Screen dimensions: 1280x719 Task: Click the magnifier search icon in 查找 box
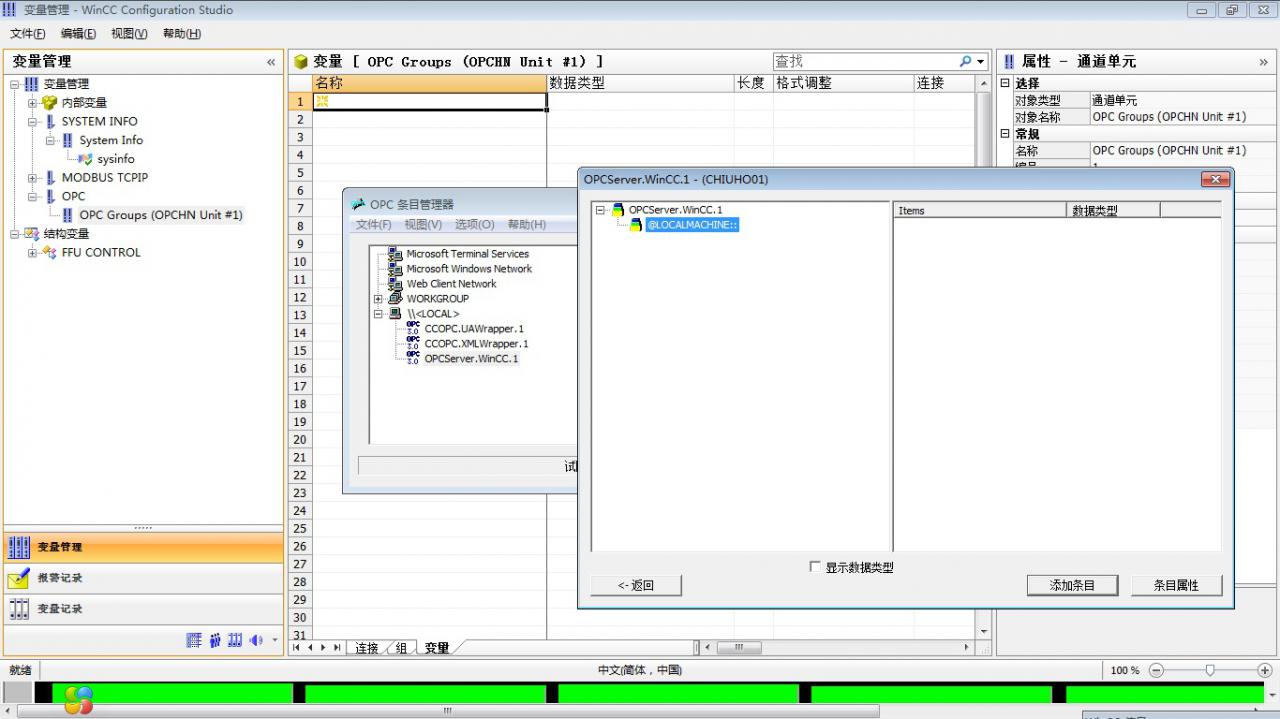[965, 61]
